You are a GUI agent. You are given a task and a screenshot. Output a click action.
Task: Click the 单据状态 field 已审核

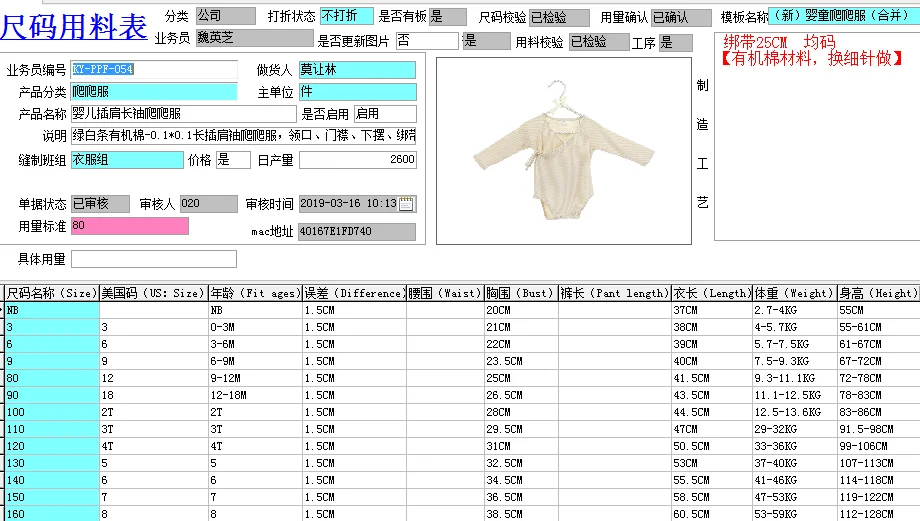pyautogui.click(x=100, y=204)
